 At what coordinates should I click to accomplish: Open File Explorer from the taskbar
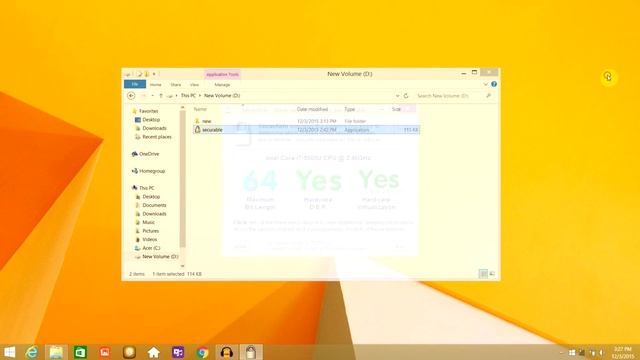[x=56, y=352]
